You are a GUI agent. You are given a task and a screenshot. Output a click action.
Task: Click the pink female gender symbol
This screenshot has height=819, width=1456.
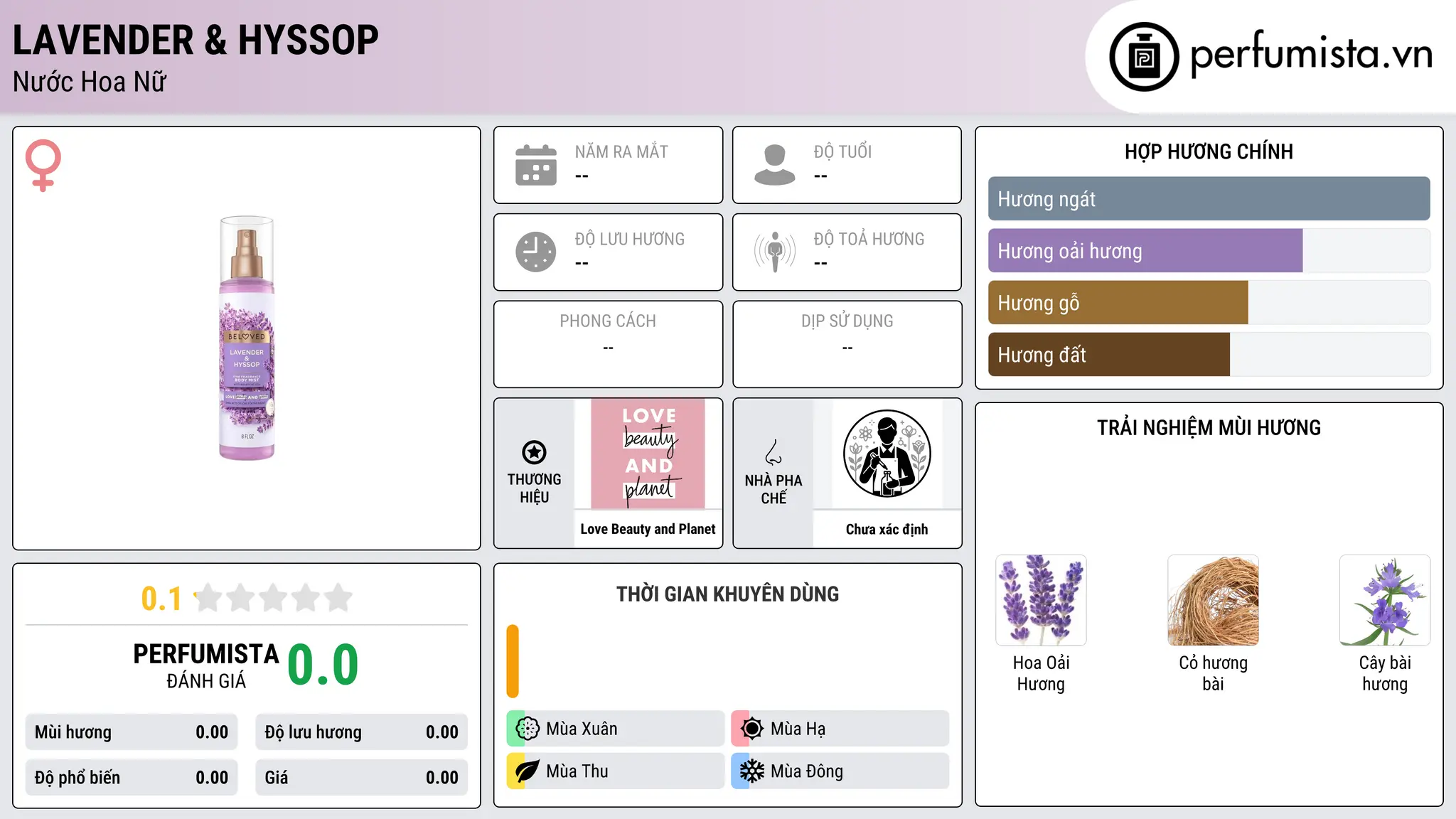43,165
